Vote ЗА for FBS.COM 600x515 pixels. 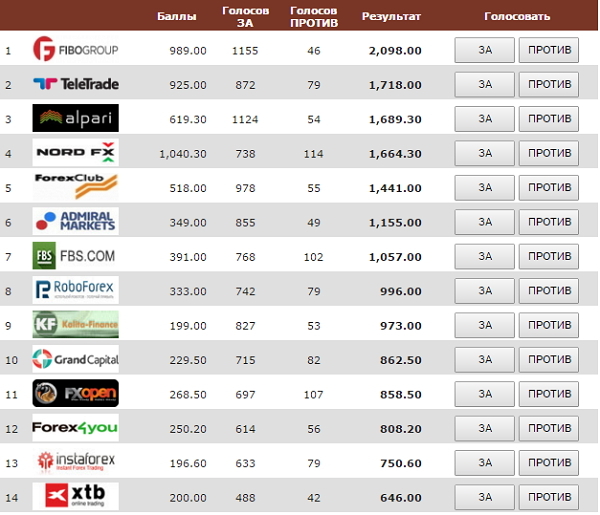(x=484, y=257)
